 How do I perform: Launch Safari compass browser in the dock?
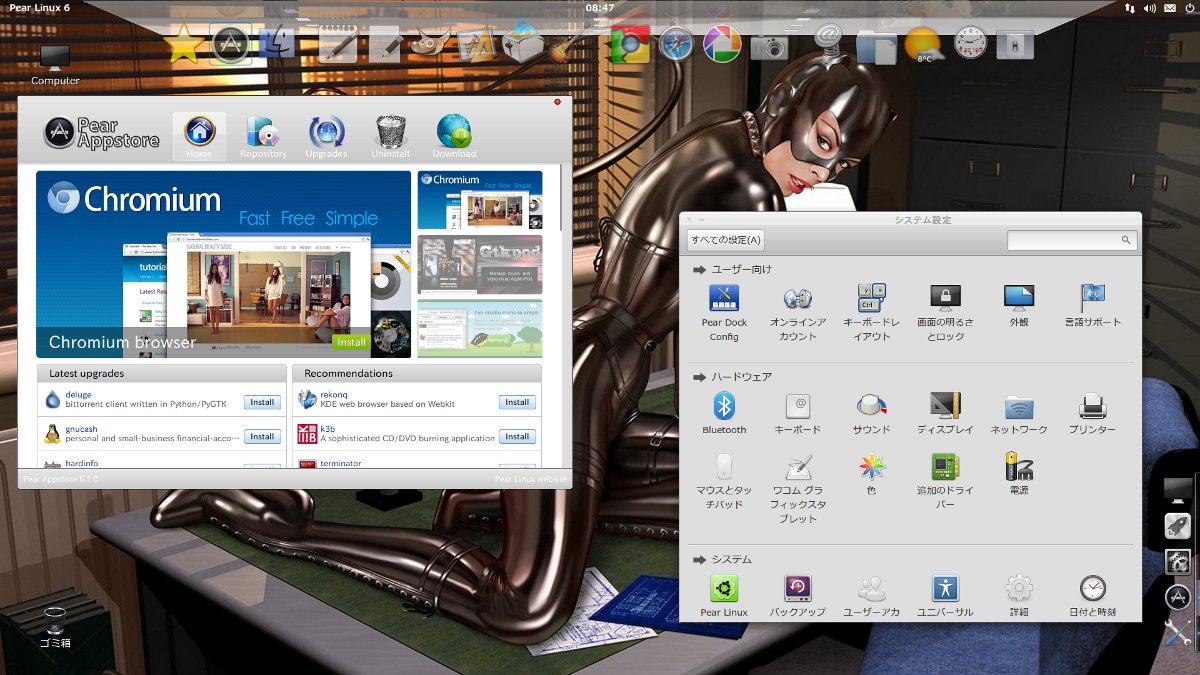click(x=676, y=44)
